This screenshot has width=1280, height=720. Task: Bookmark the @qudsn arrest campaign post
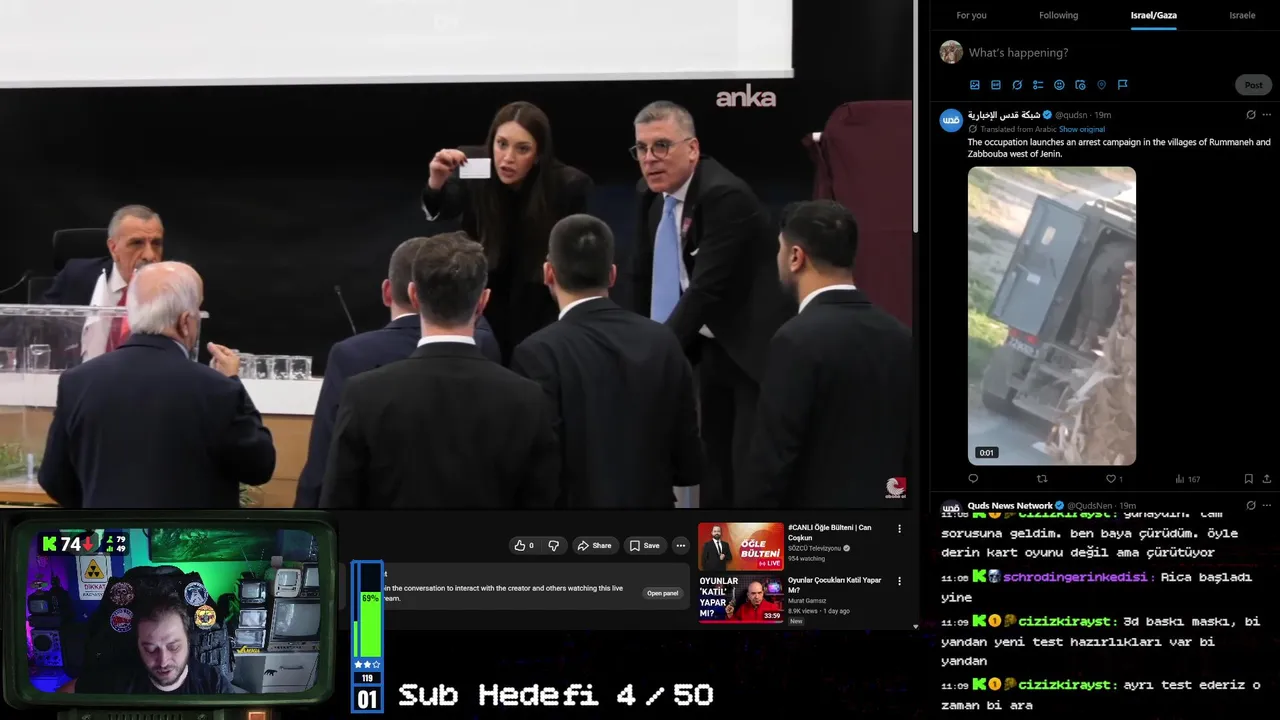(x=1248, y=479)
